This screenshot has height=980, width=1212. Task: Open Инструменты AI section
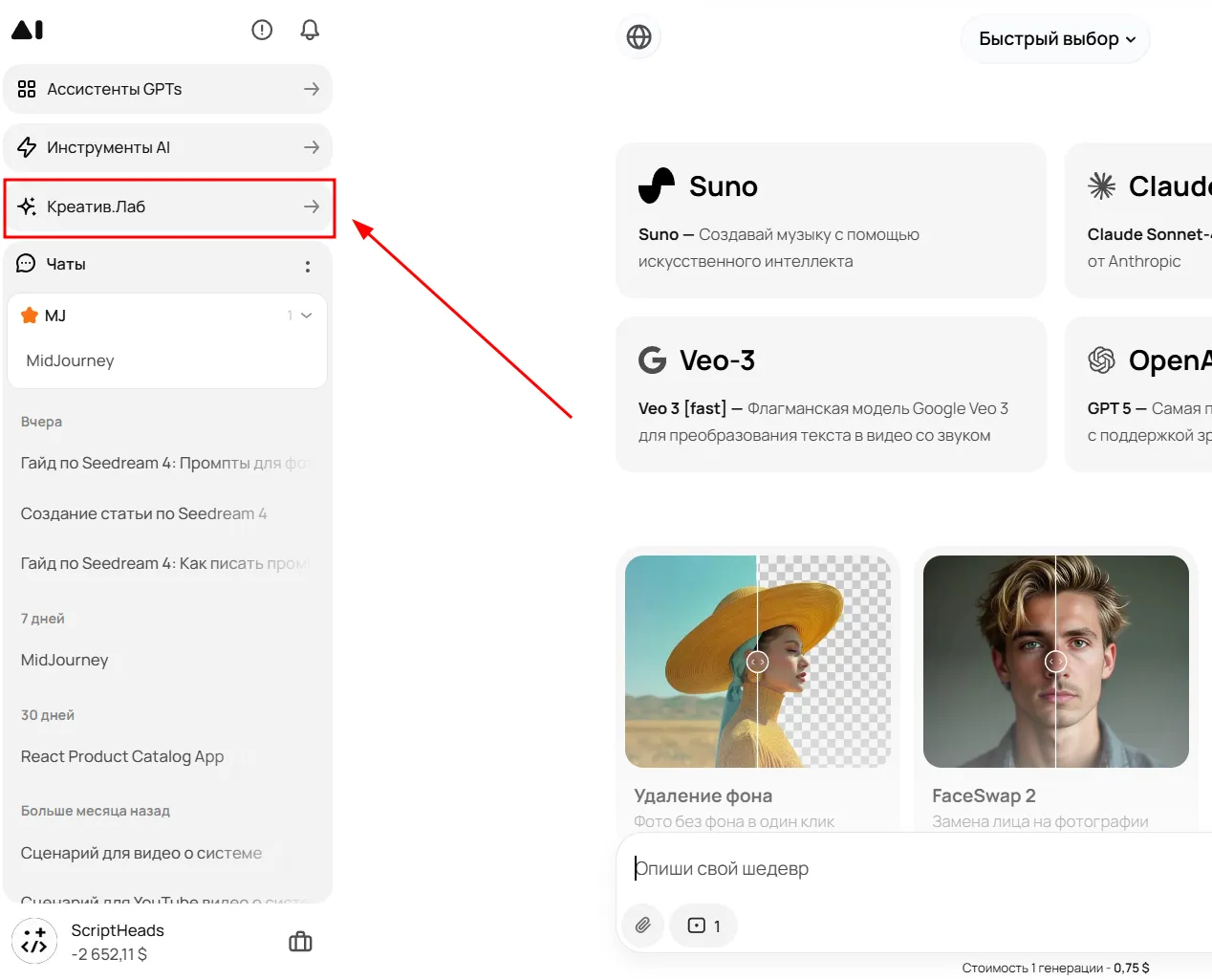(x=168, y=147)
